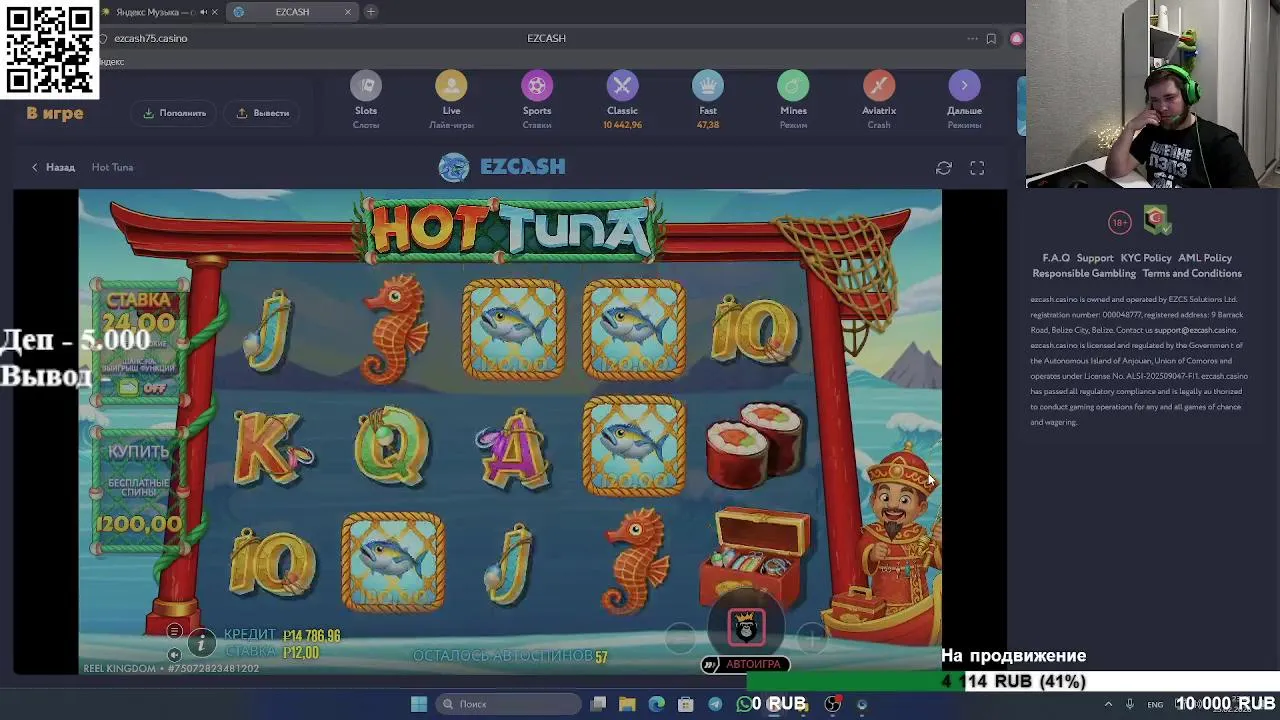Click the Кредит balance ₽14 786,96
Screen dimensions: 1280x720
tap(283, 635)
